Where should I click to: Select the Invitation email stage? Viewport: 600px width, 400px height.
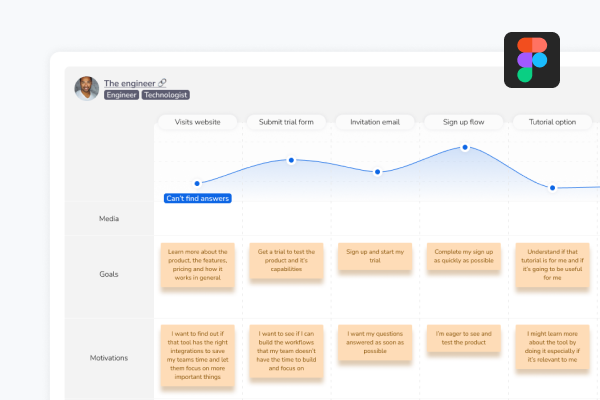pyautogui.click(x=375, y=122)
